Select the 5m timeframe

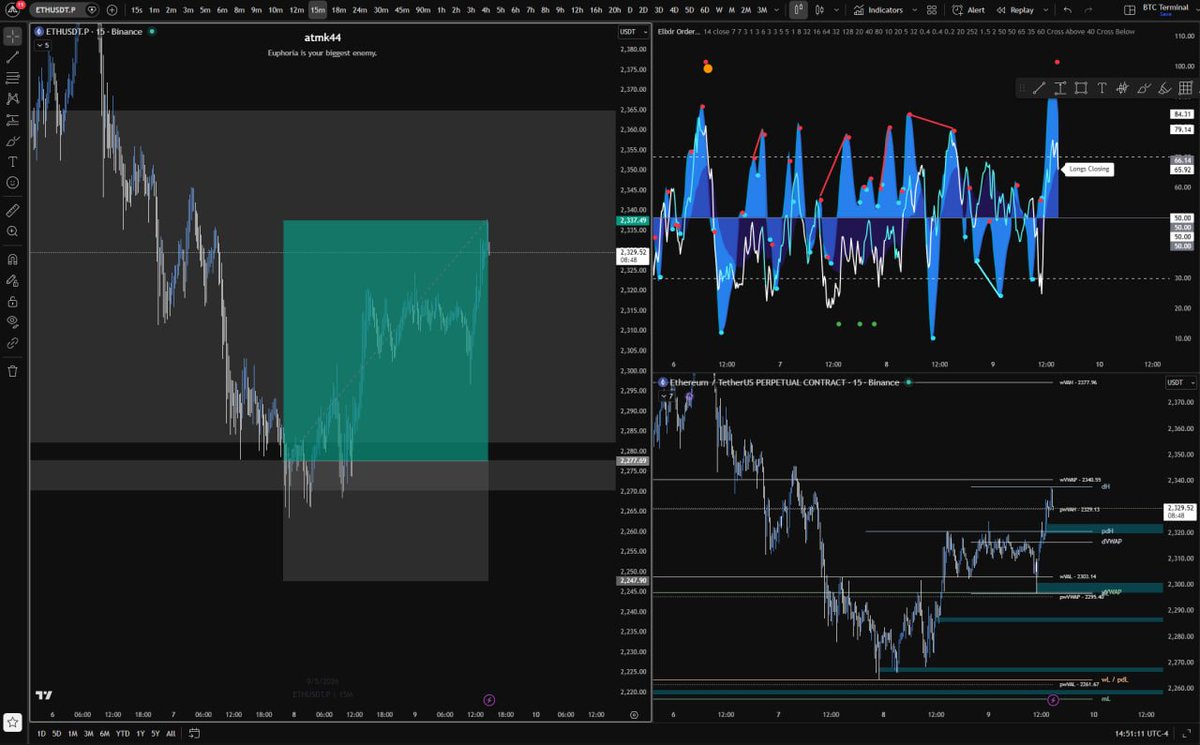point(205,10)
